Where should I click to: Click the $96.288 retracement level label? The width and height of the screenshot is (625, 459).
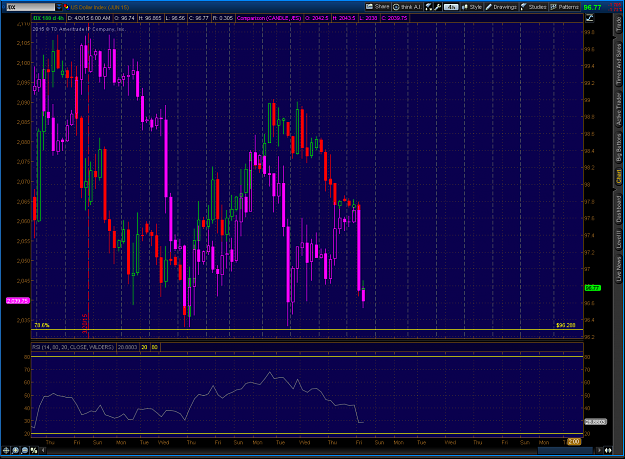point(566,325)
